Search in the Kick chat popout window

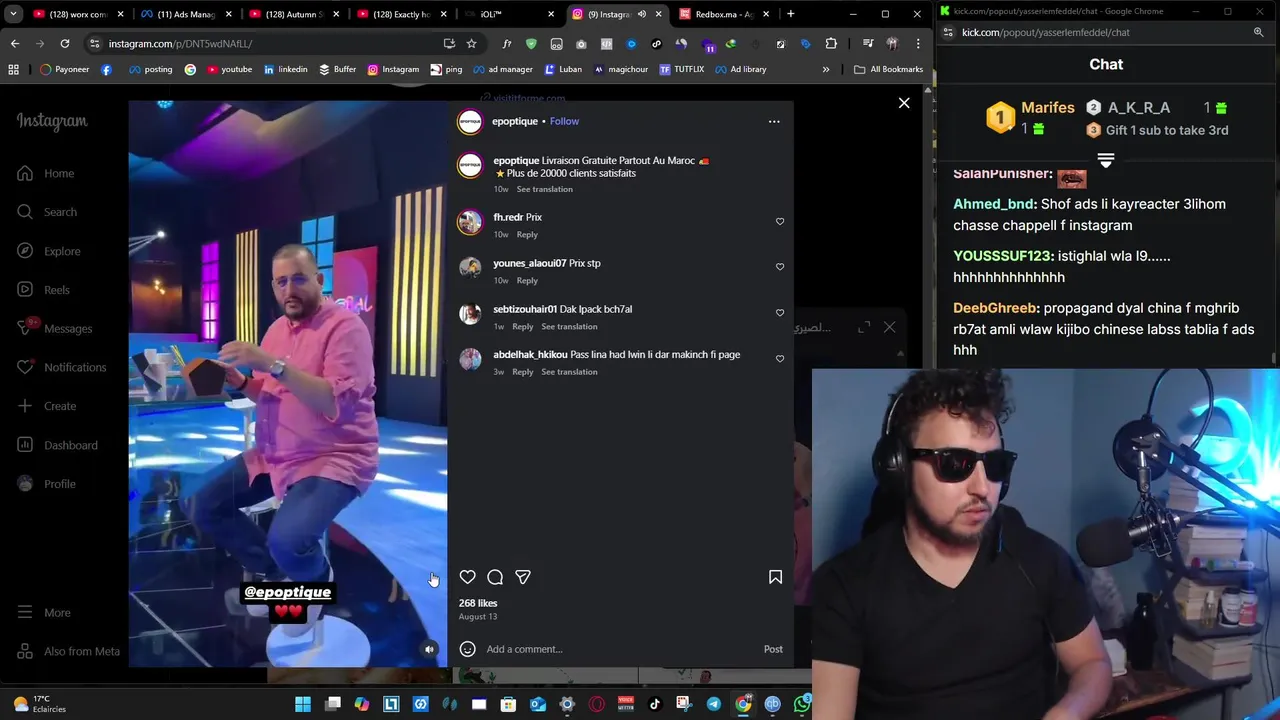pyautogui.click(x=1259, y=32)
